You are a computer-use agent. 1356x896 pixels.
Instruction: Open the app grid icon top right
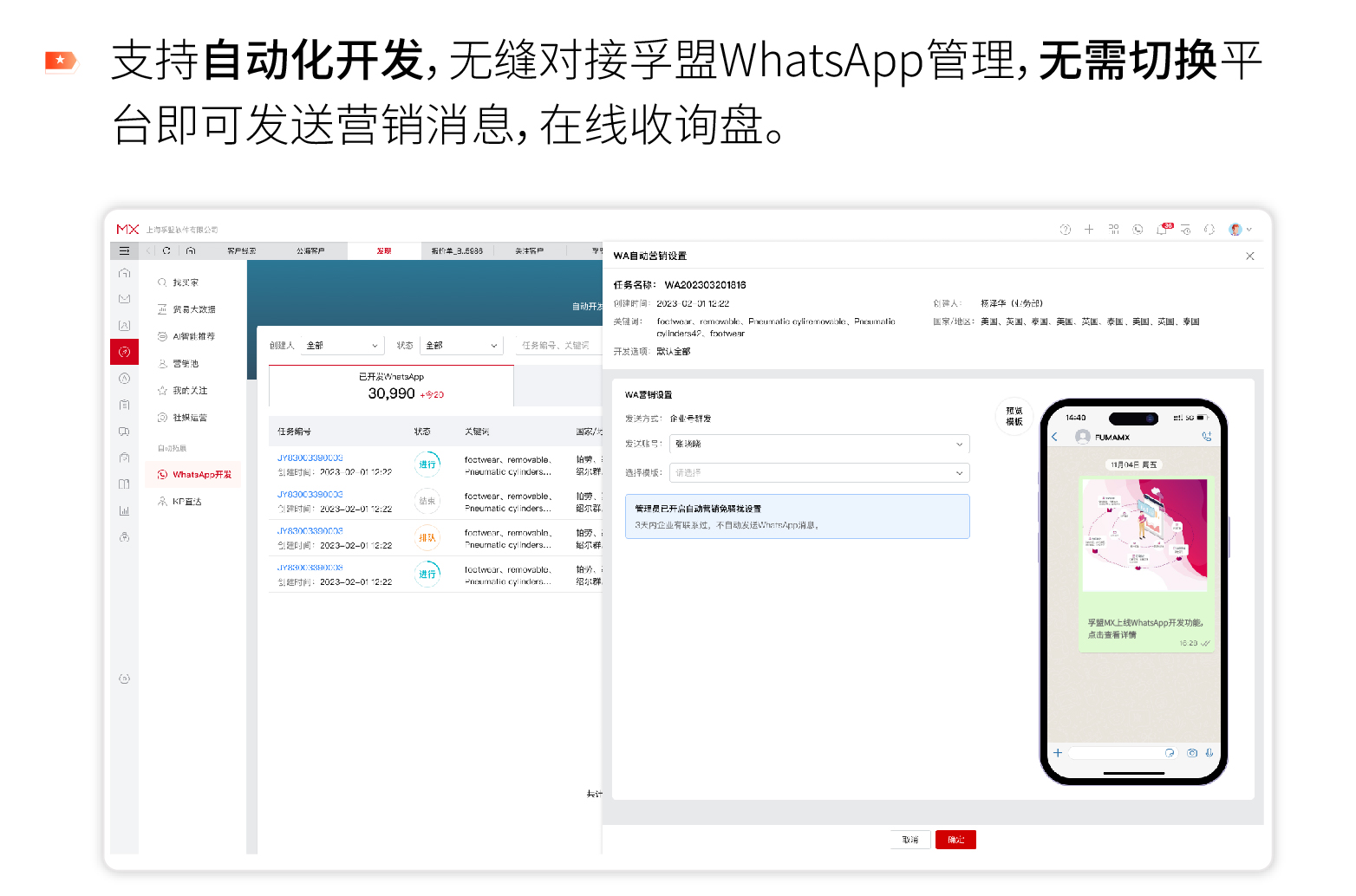tap(1113, 228)
